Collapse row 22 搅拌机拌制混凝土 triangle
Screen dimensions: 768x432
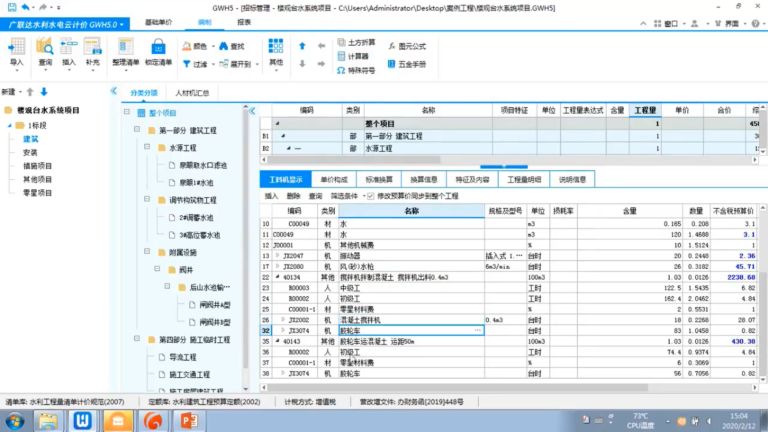[x=278, y=277]
